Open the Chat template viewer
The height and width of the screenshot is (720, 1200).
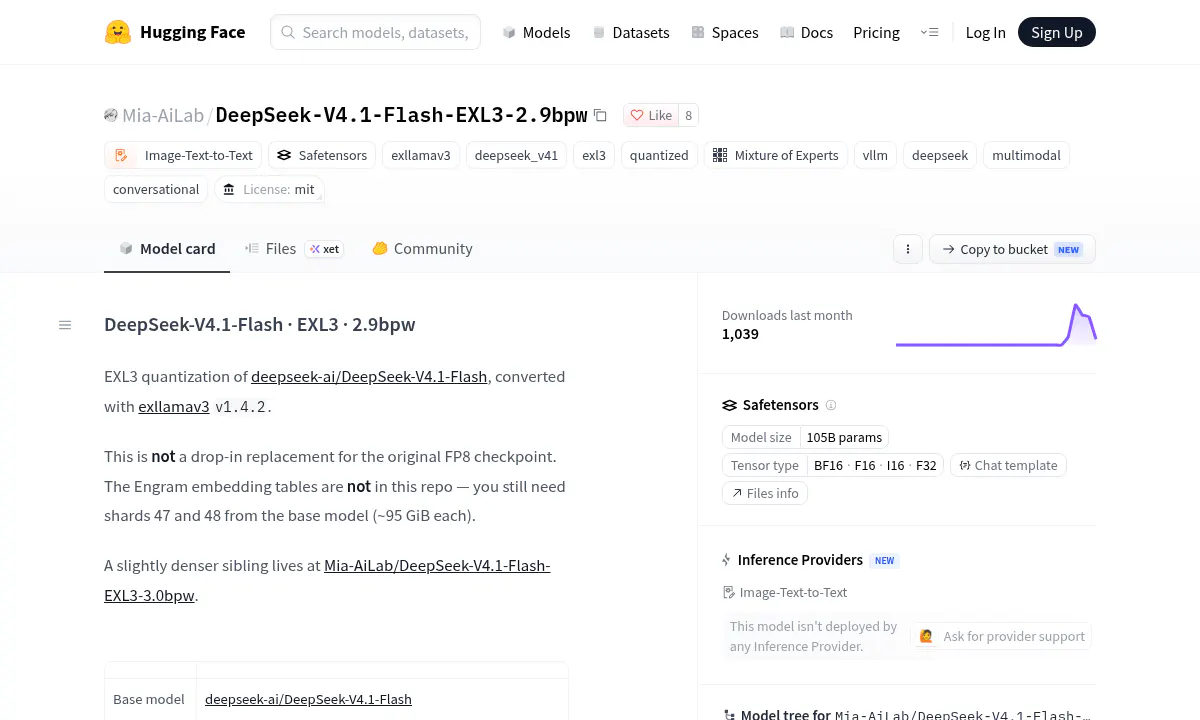1009,465
